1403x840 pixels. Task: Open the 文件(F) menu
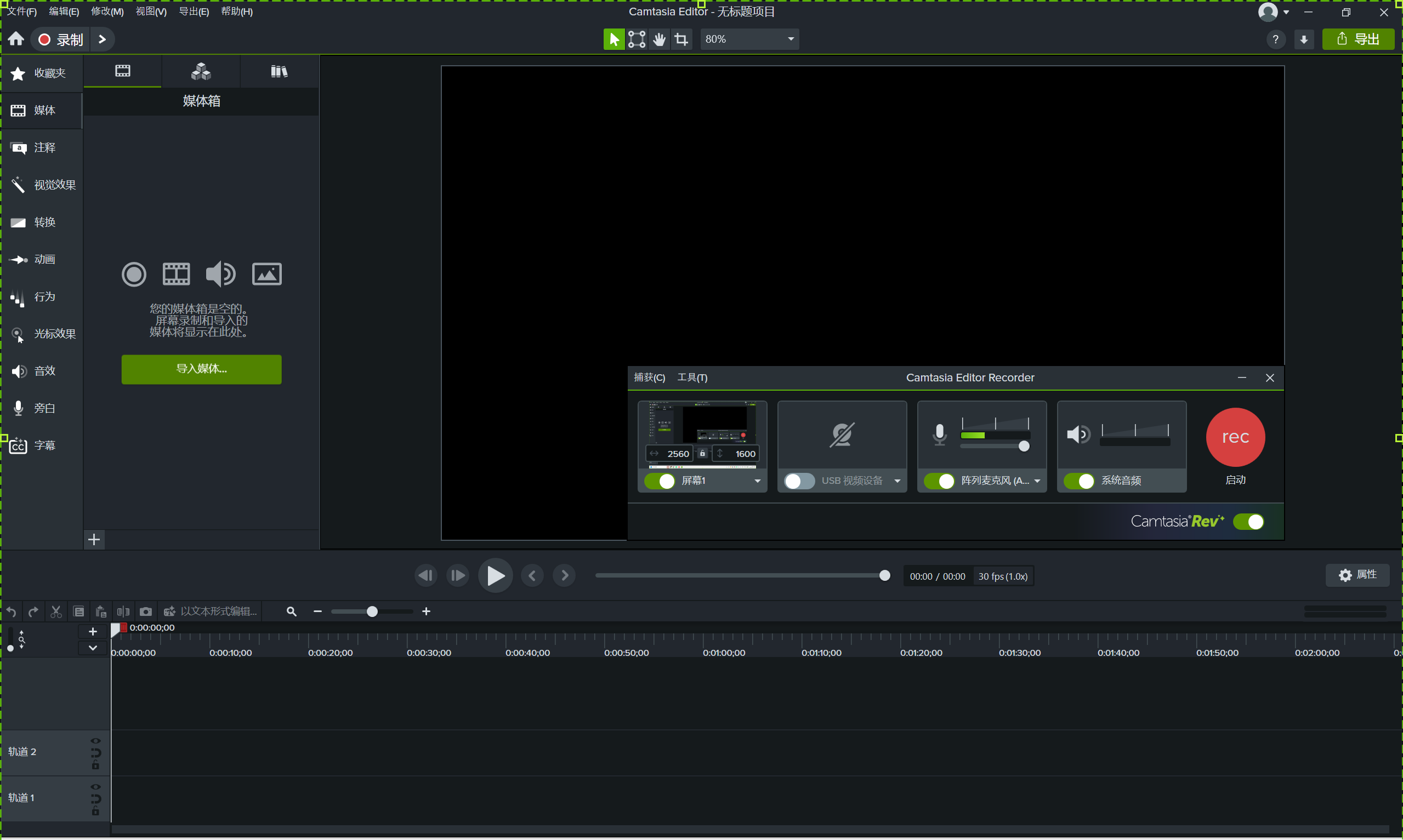(x=21, y=12)
